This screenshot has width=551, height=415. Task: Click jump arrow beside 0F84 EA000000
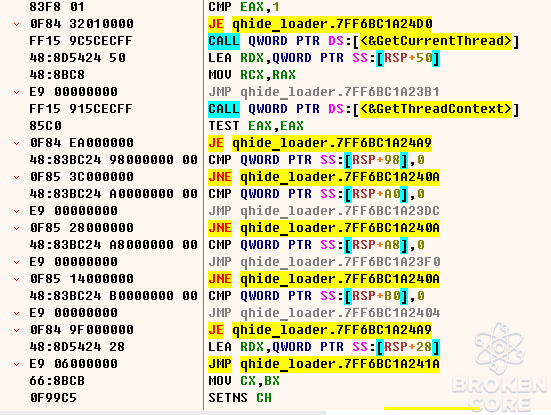tap(17, 143)
